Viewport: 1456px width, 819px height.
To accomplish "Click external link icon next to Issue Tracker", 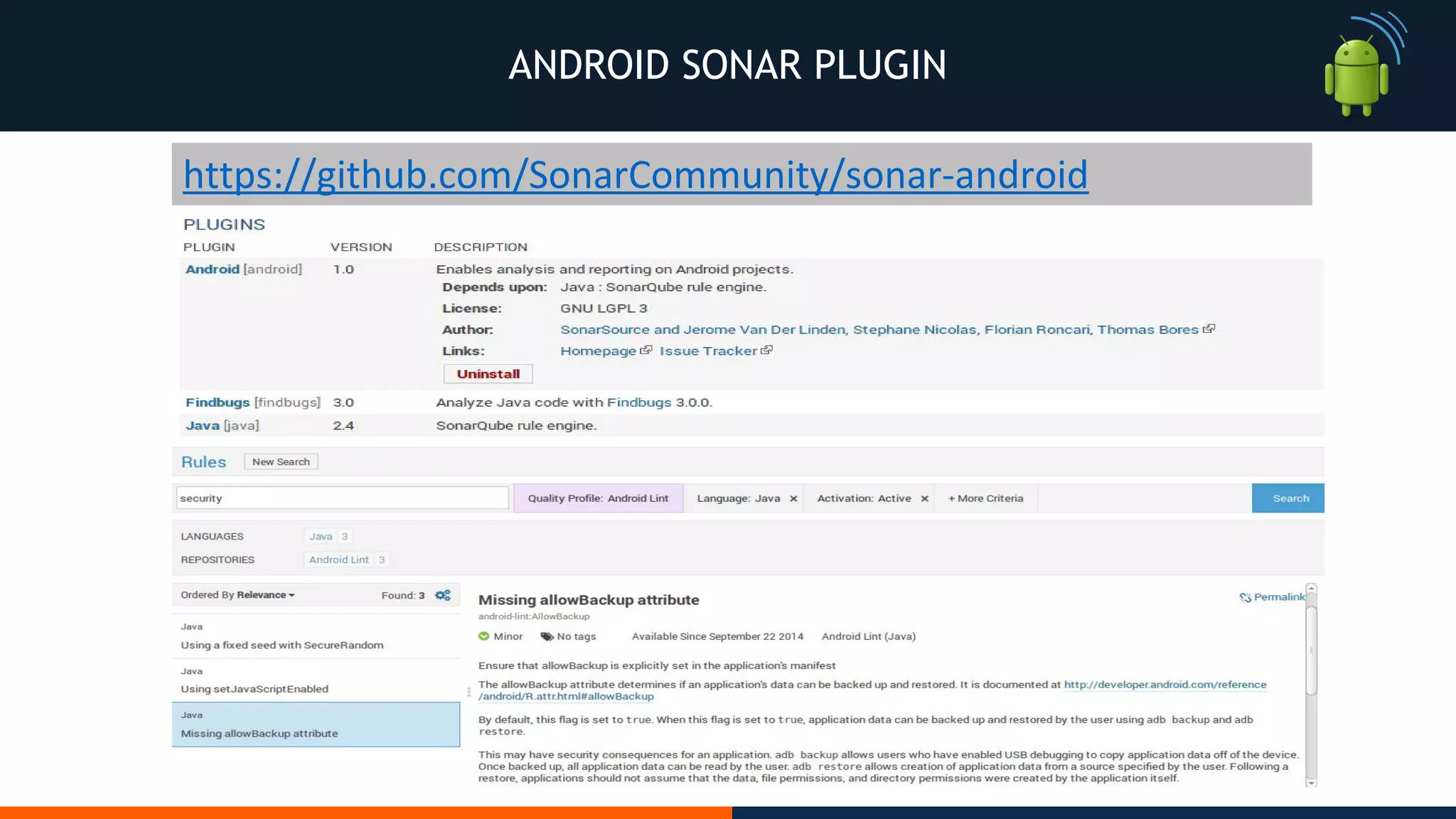I will click(x=766, y=350).
